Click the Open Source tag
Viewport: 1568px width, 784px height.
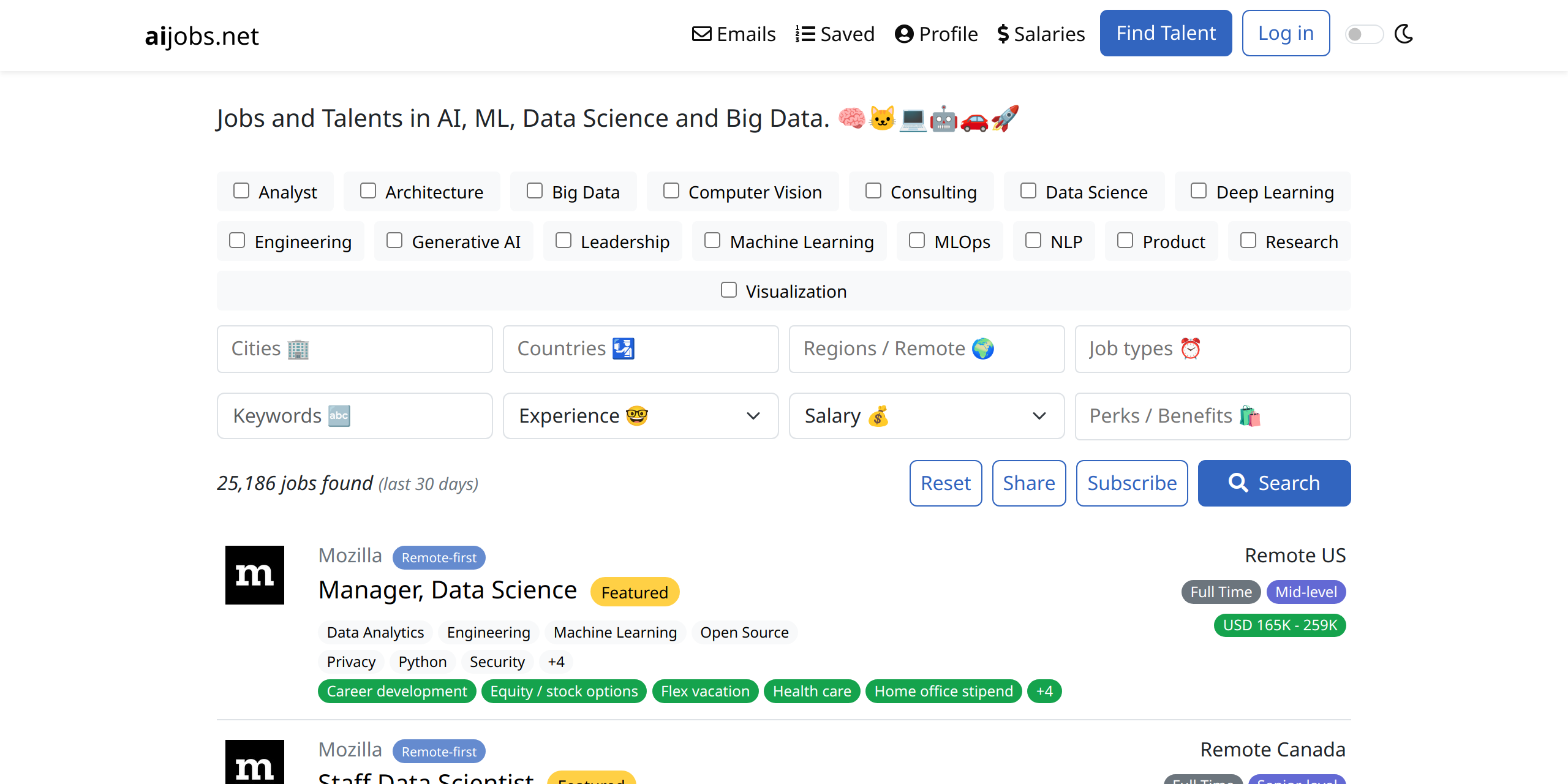click(744, 632)
